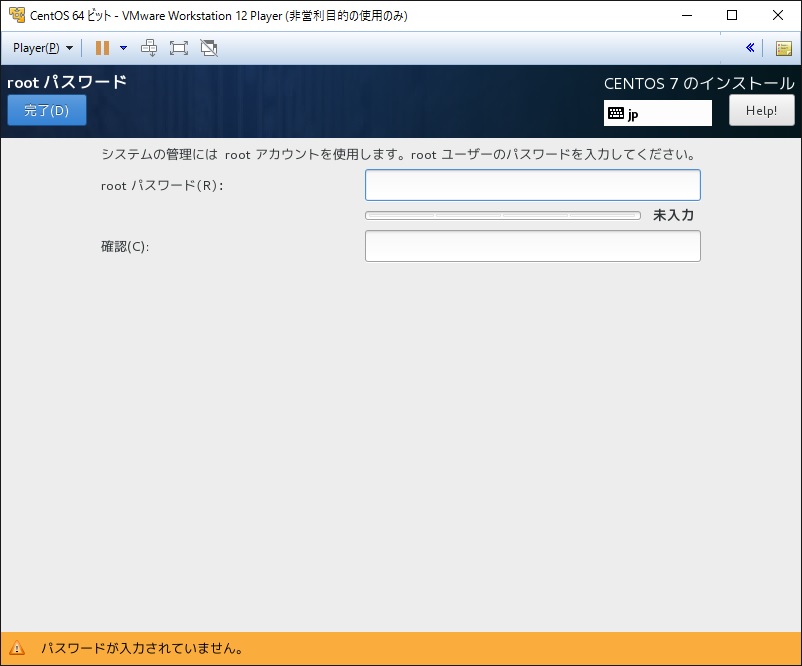
Task: Click the 完了(D) button
Action: pyautogui.click(x=46, y=110)
